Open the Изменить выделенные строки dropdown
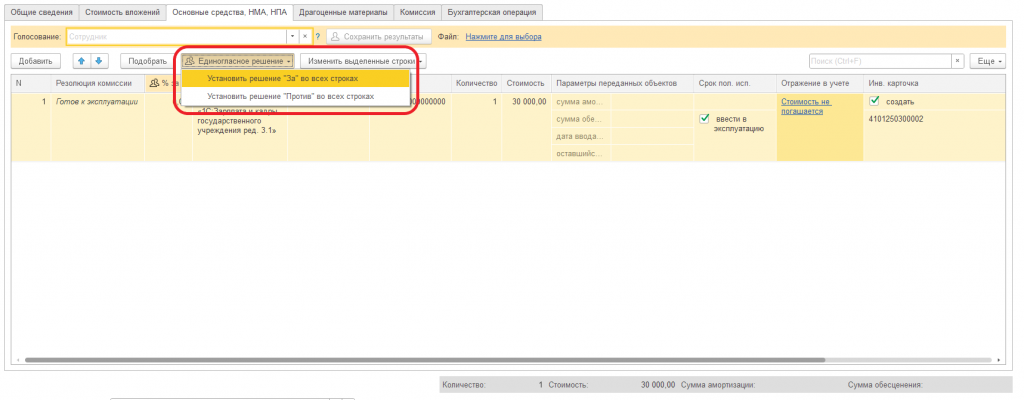Viewport: 1024px width, 400px height. pos(363,61)
